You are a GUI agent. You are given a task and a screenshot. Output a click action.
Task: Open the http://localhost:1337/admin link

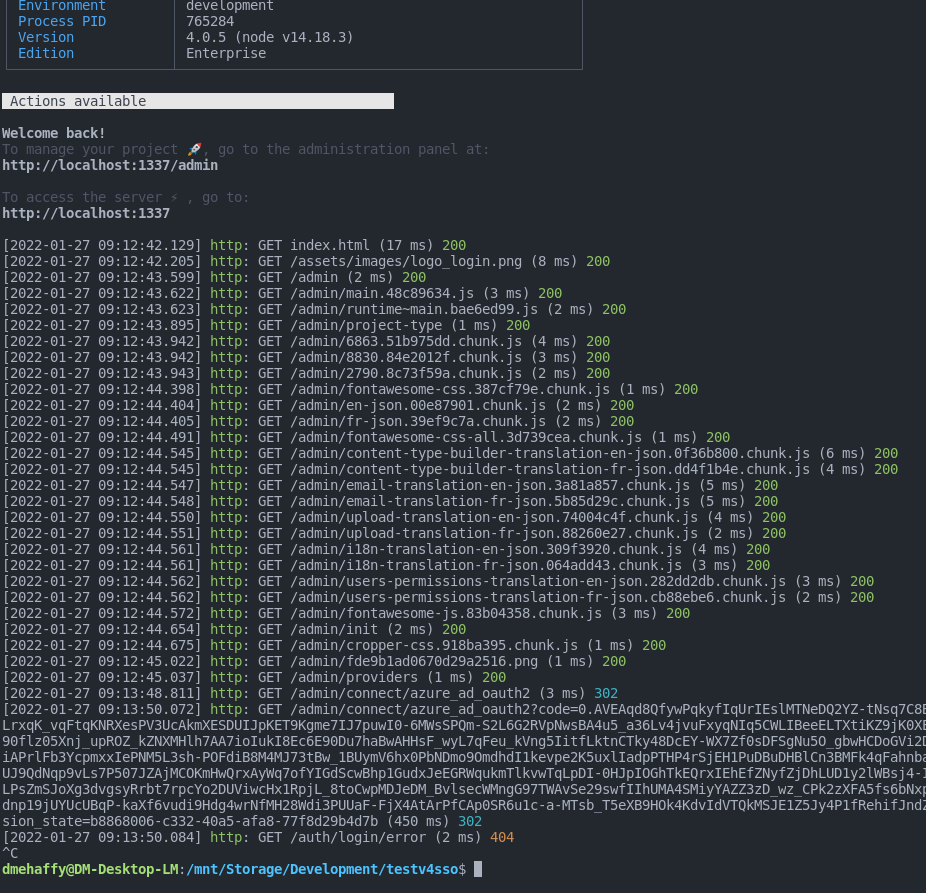click(x=110, y=165)
